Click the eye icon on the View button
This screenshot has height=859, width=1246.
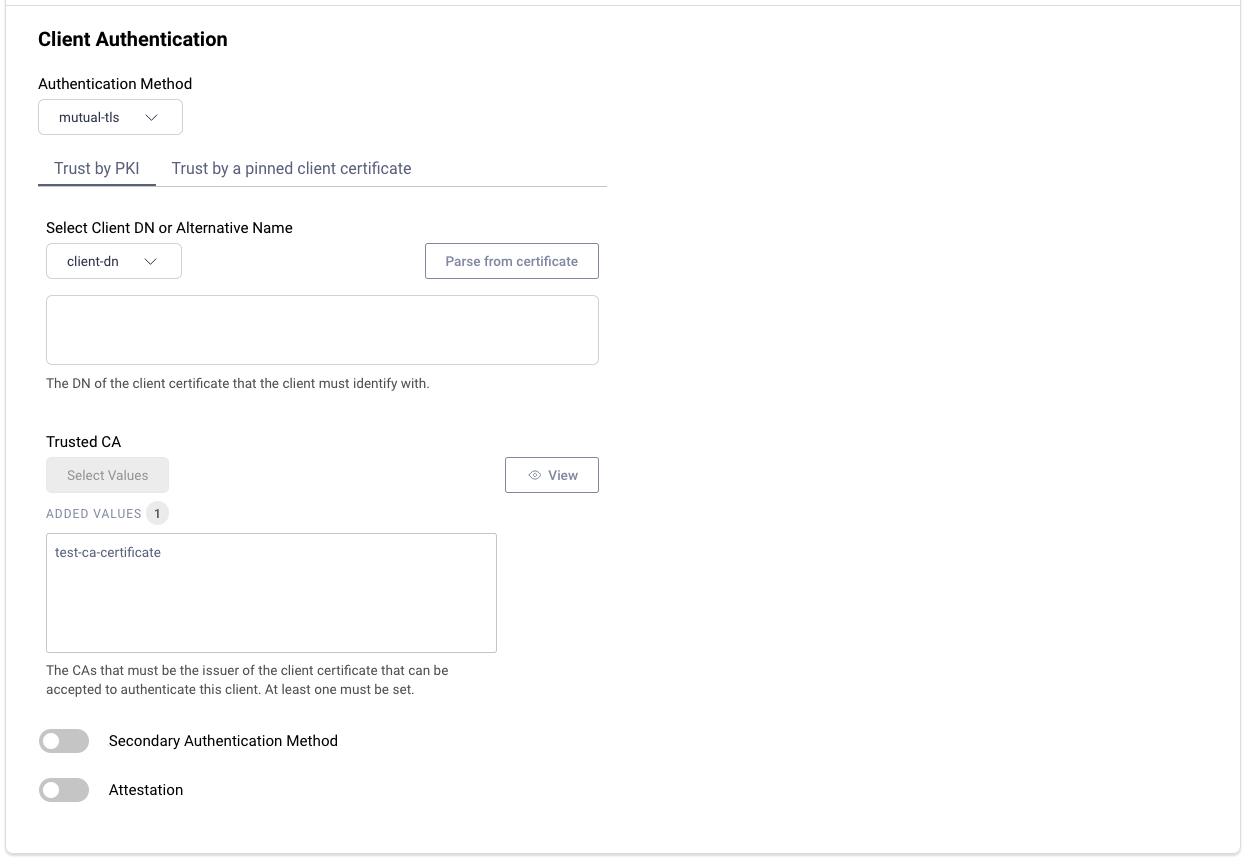pos(536,475)
